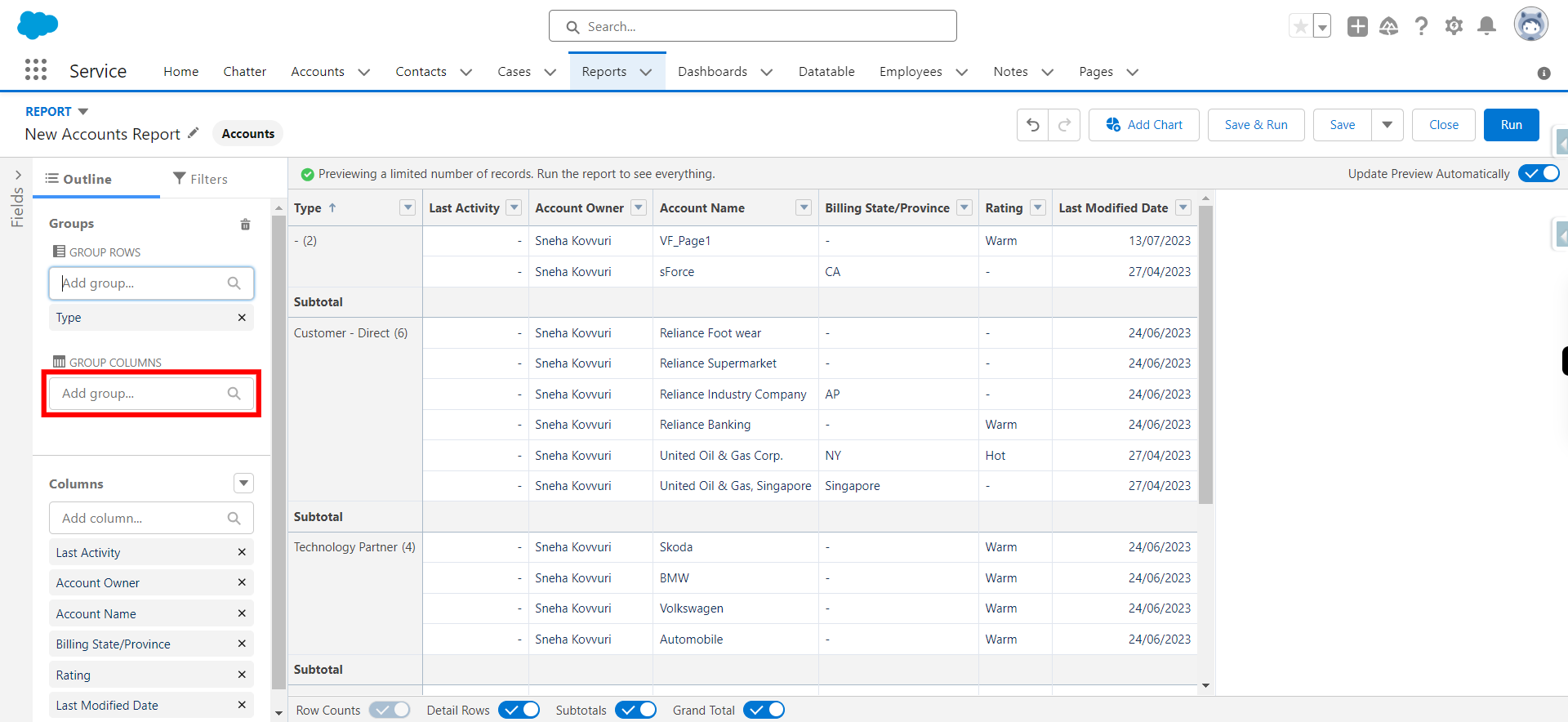The image size is (1568, 722).
Task: Remove the Account Owner column
Action: [242, 582]
